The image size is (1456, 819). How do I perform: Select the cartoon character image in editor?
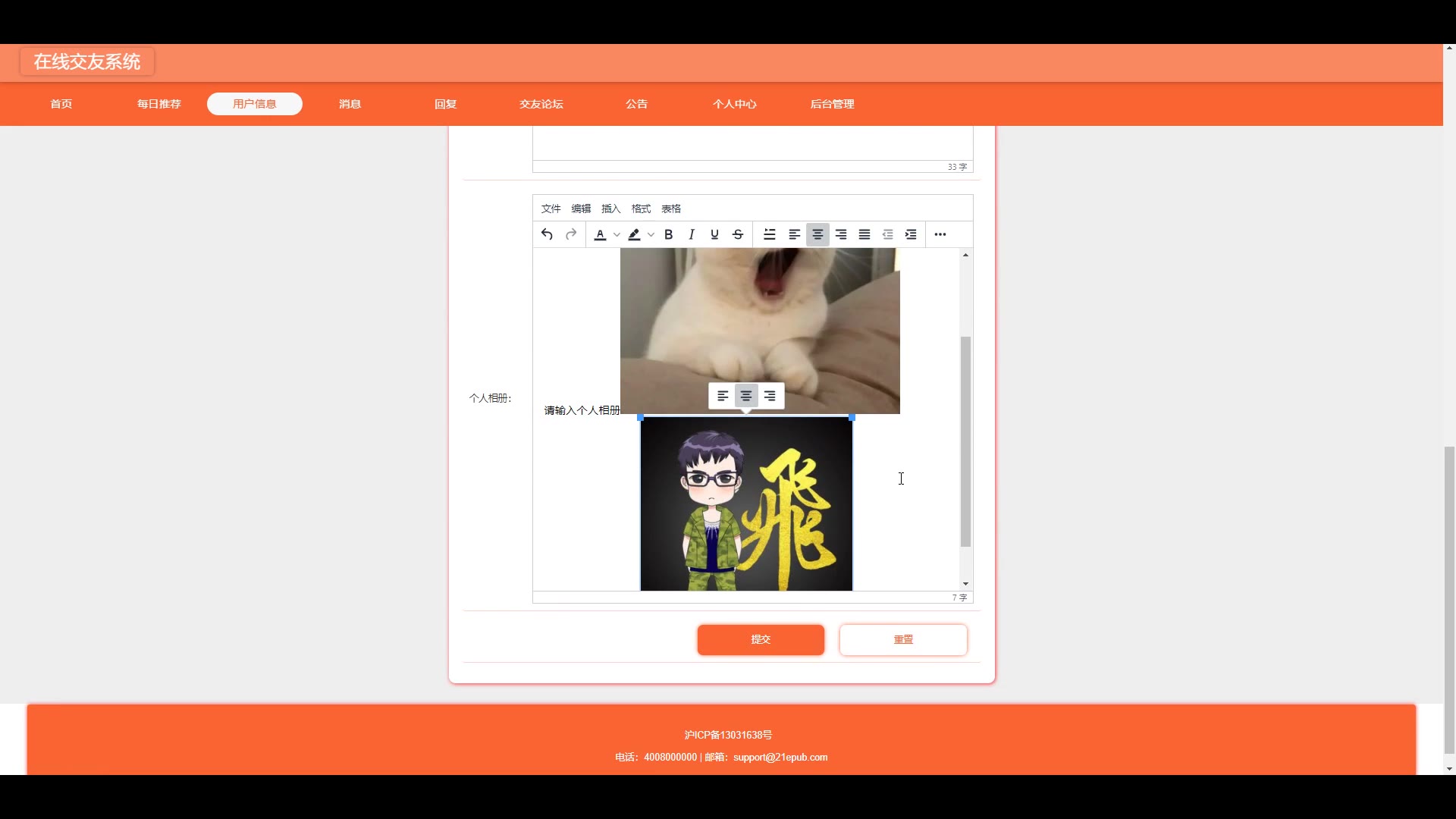point(746,504)
